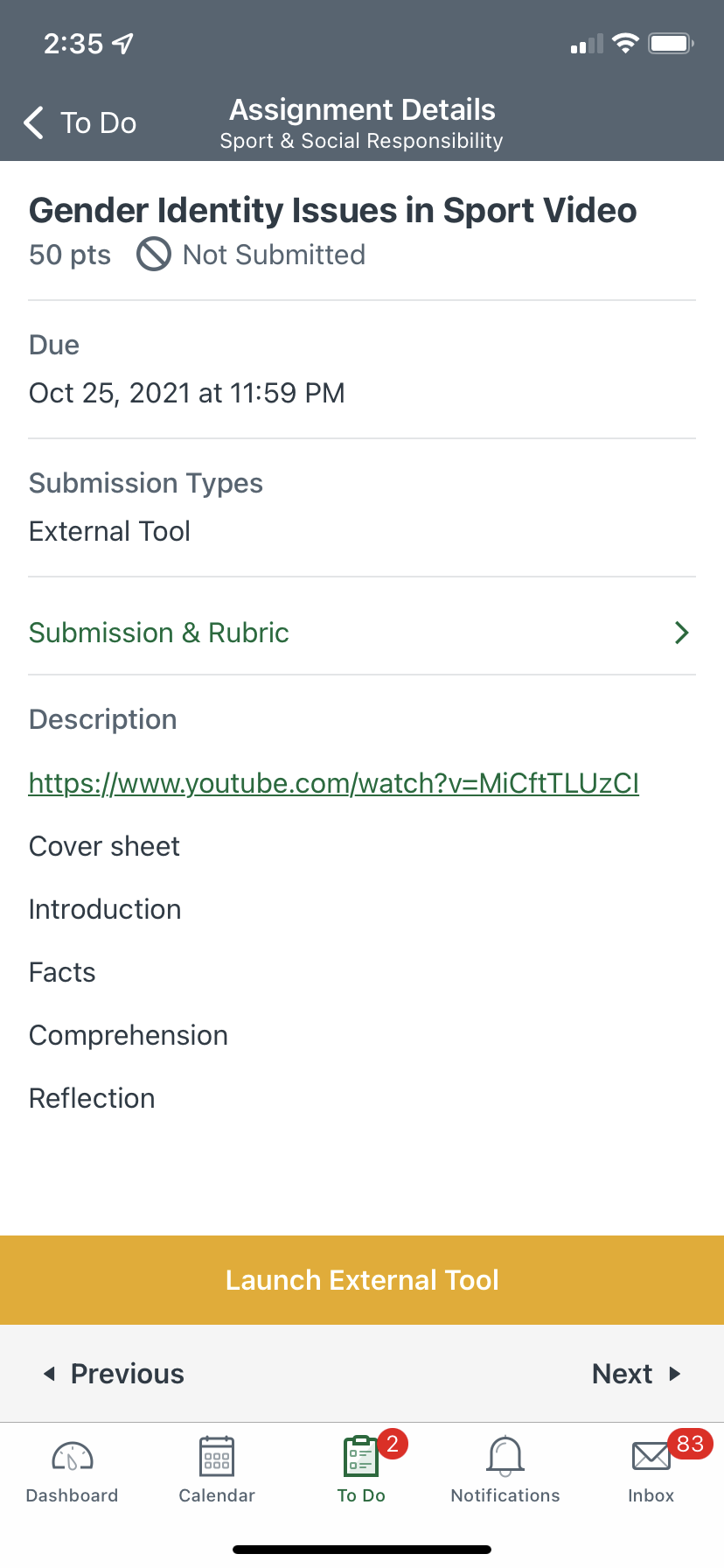Open the Inbox envelope icon
This screenshot has height=1568, width=724.
pyautogui.click(x=651, y=1457)
